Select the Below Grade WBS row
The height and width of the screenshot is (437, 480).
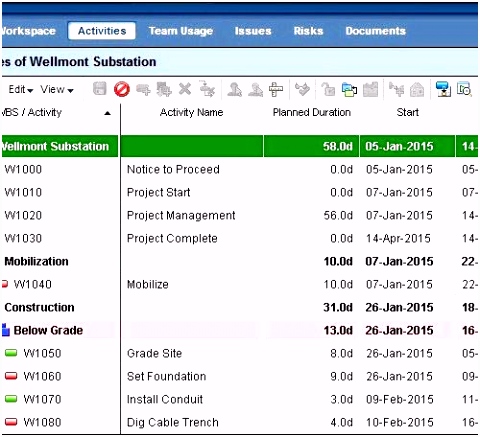click(x=240, y=330)
